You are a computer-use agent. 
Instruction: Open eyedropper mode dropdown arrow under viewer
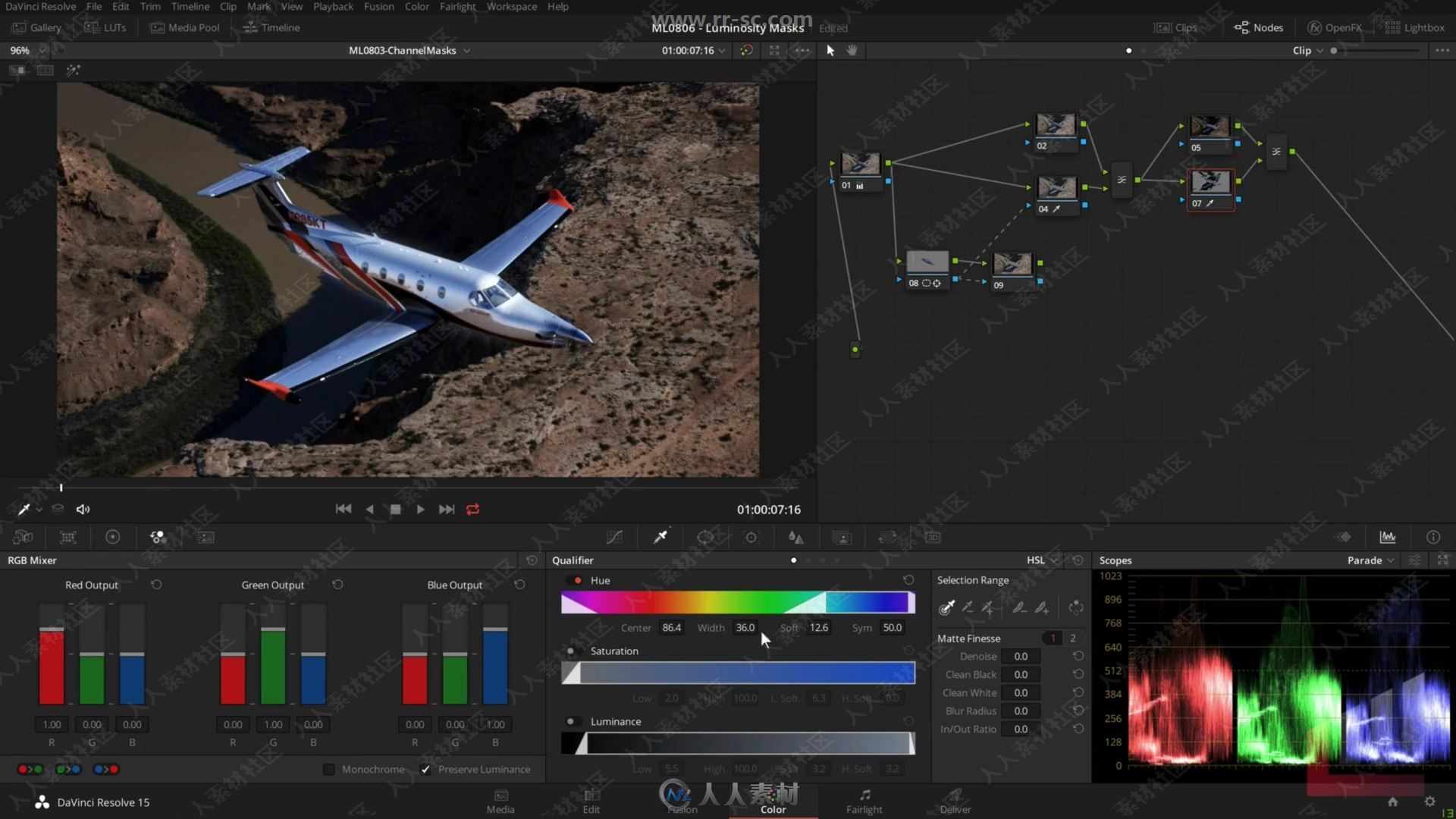(39, 510)
